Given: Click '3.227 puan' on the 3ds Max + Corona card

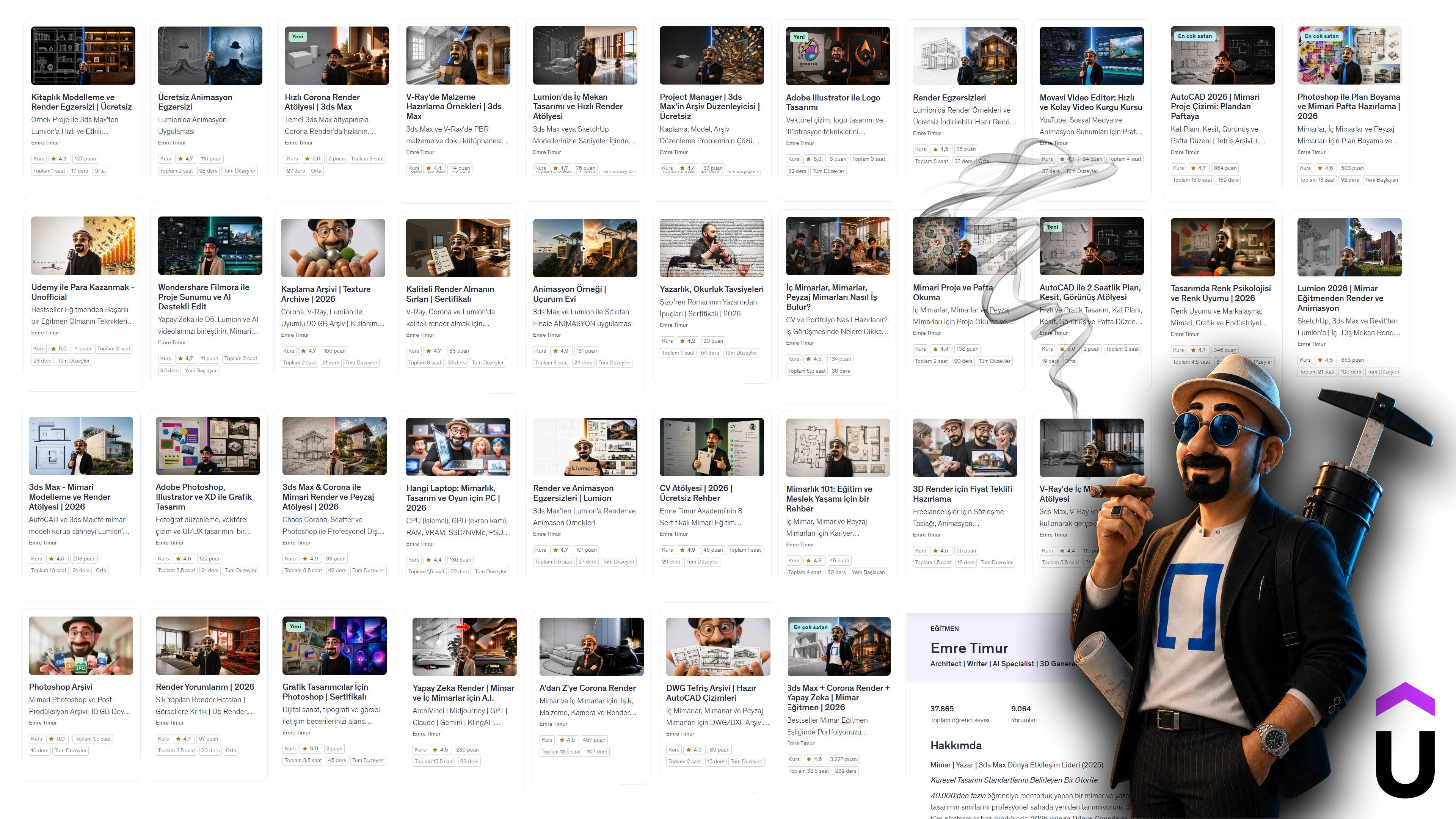Looking at the screenshot, I should pyautogui.click(x=843, y=759).
